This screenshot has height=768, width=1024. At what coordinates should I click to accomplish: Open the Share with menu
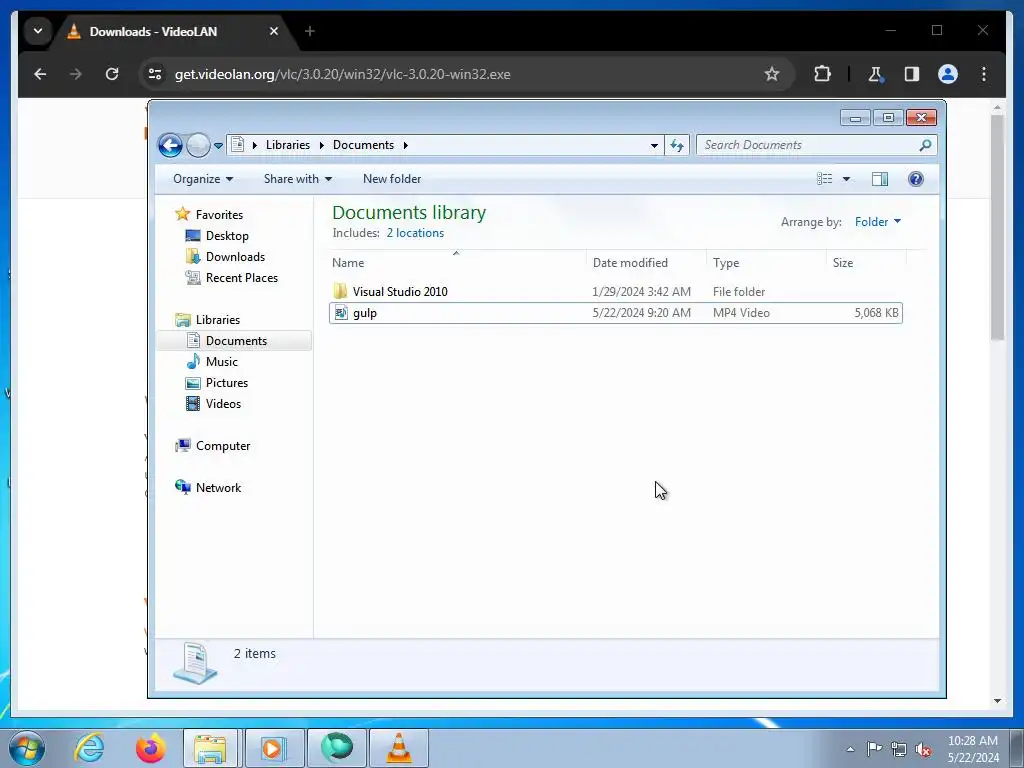click(298, 179)
